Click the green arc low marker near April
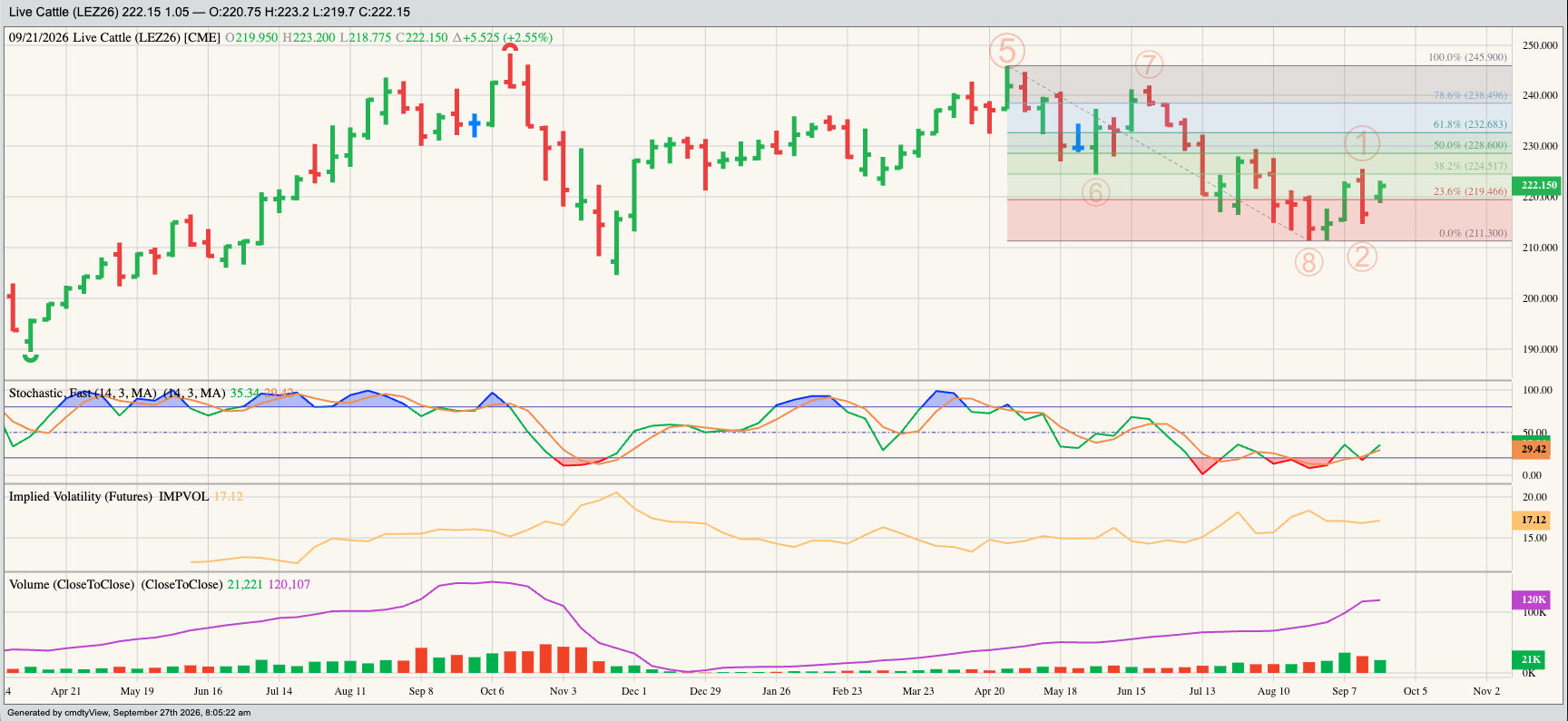The image size is (1568, 721). 31,358
